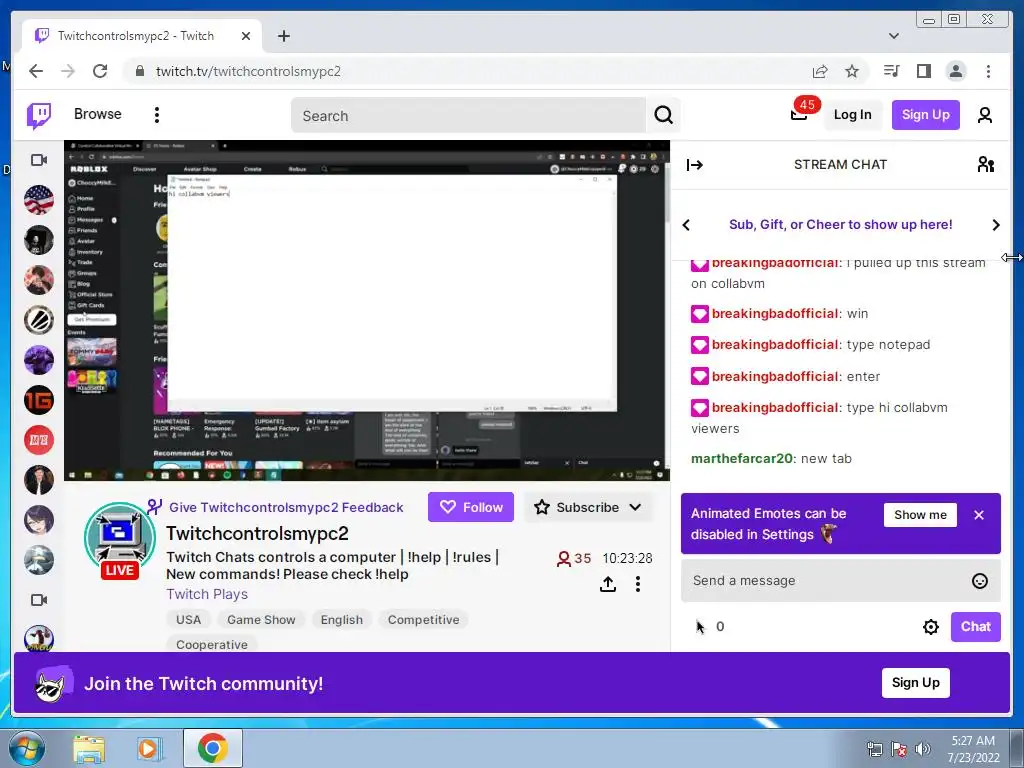Open Twitch home via purple logo
1024x768 pixels.
click(x=39, y=116)
